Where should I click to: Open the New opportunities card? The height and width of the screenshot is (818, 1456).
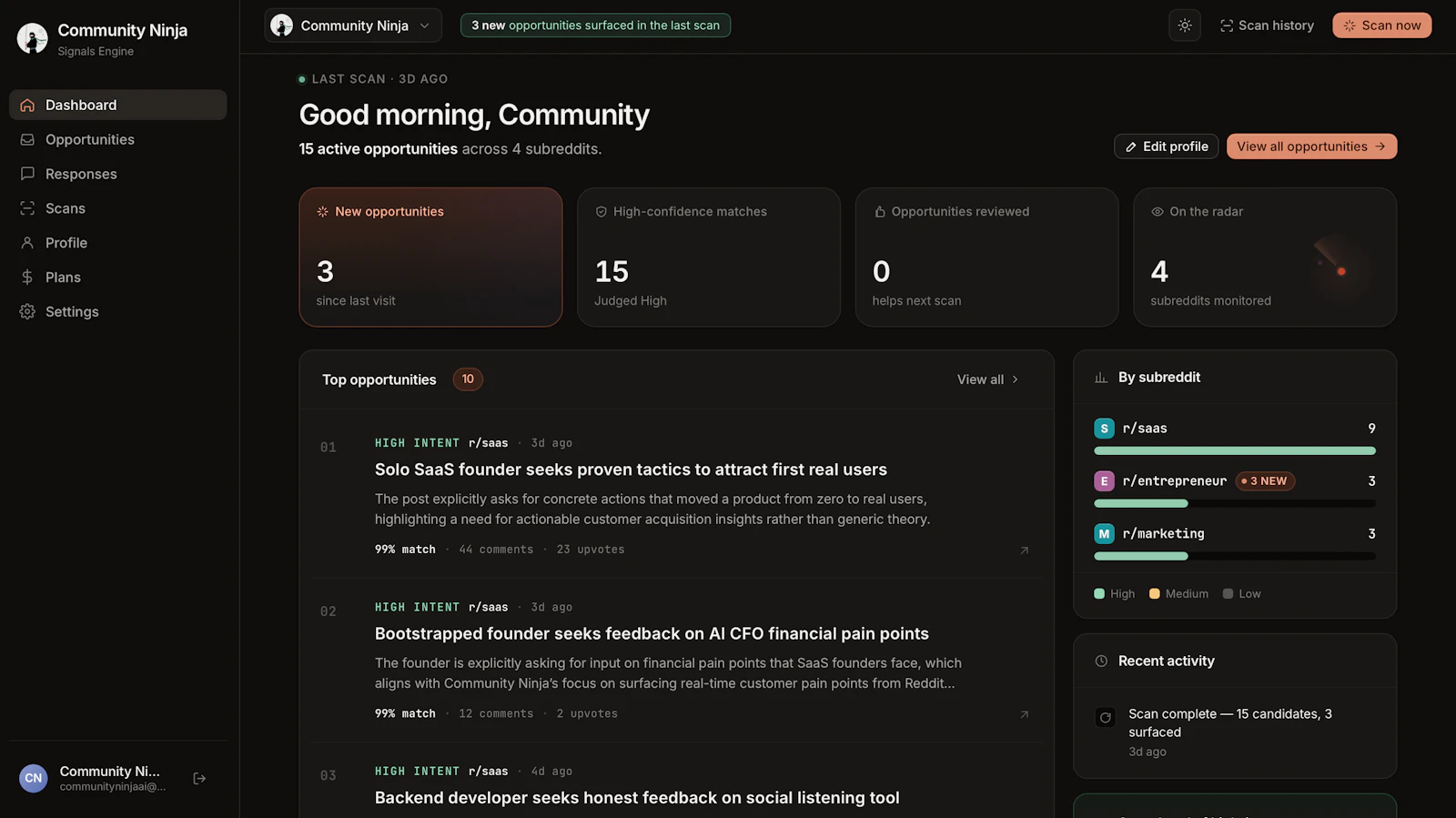(430, 258)
